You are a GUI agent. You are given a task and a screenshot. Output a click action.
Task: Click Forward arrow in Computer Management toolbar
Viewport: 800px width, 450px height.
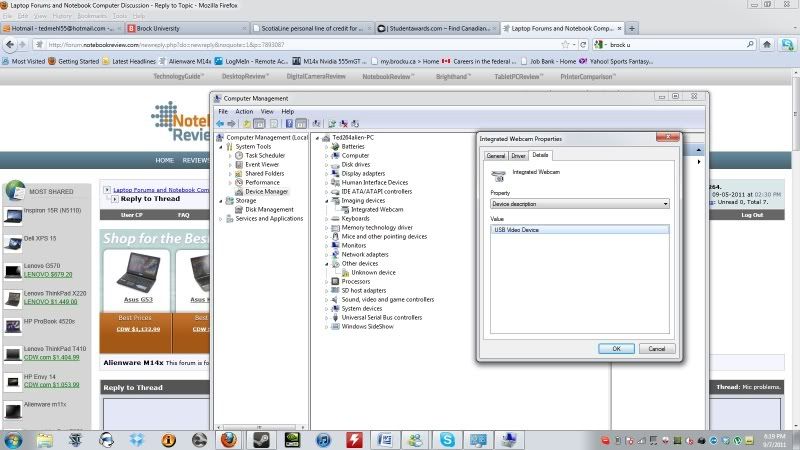point(231,123)
